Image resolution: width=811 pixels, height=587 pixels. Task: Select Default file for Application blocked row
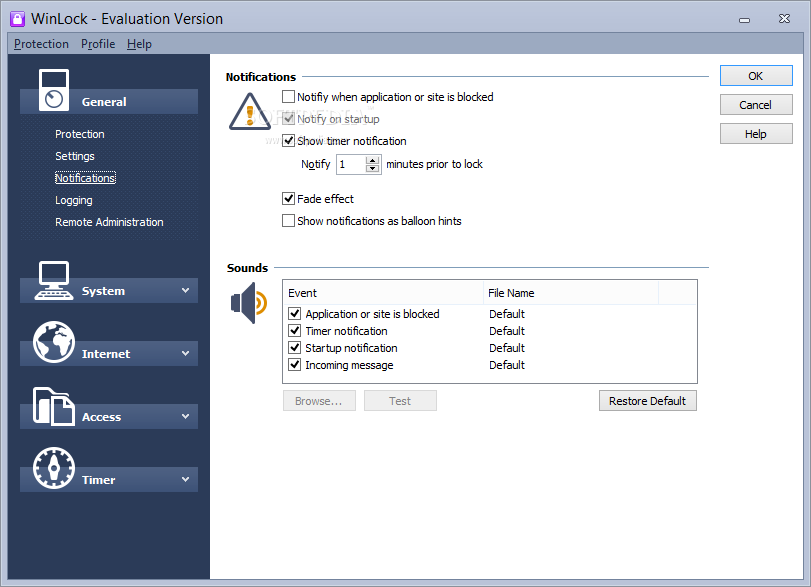point(507,314)
